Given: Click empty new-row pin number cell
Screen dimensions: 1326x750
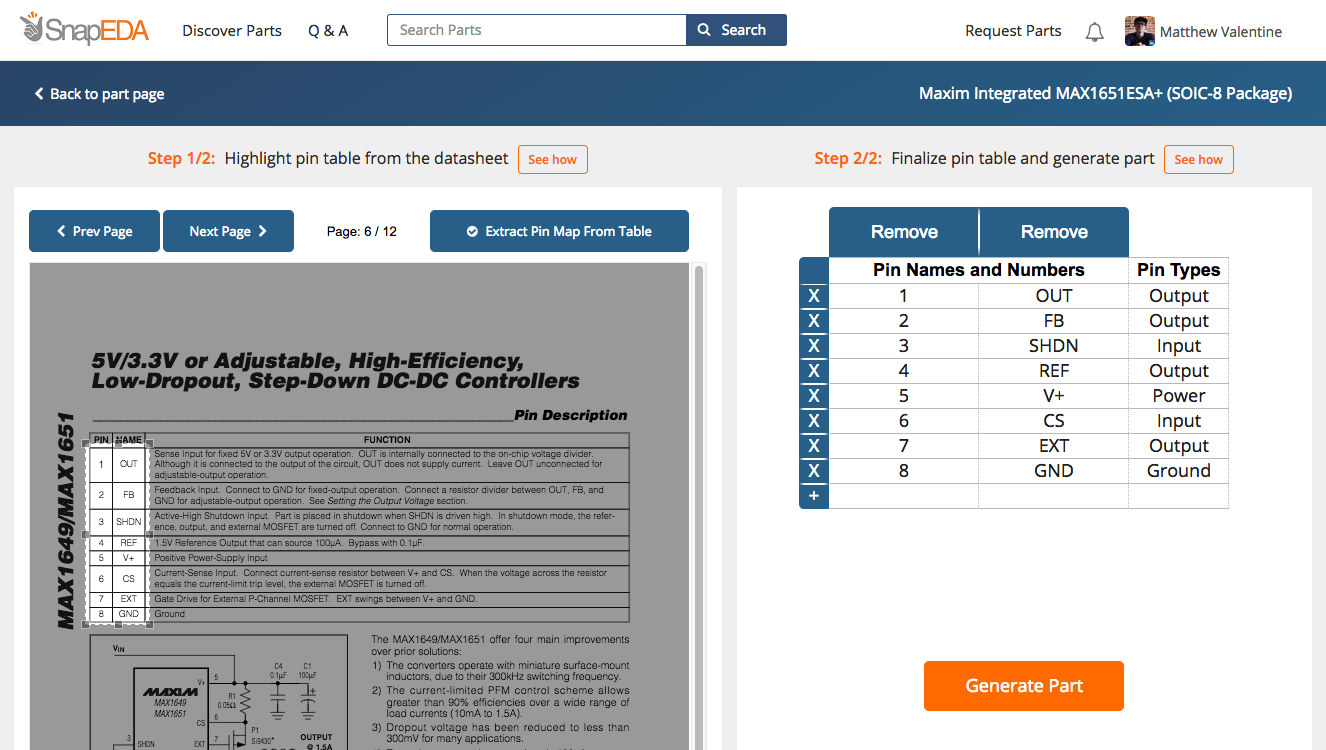Looking at the screenshot, I should click(904, 496).
